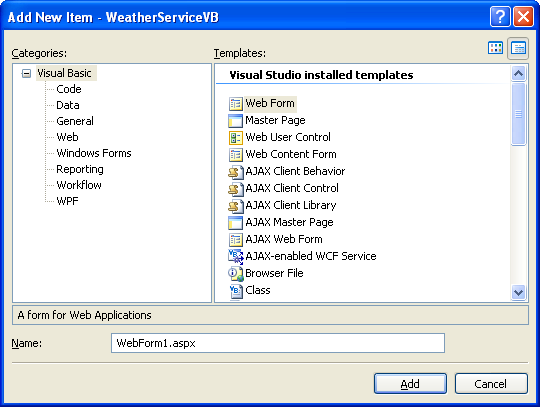The image size is (540, 407).
Task: Select the Workflow category
Action: tap(79, 185)
